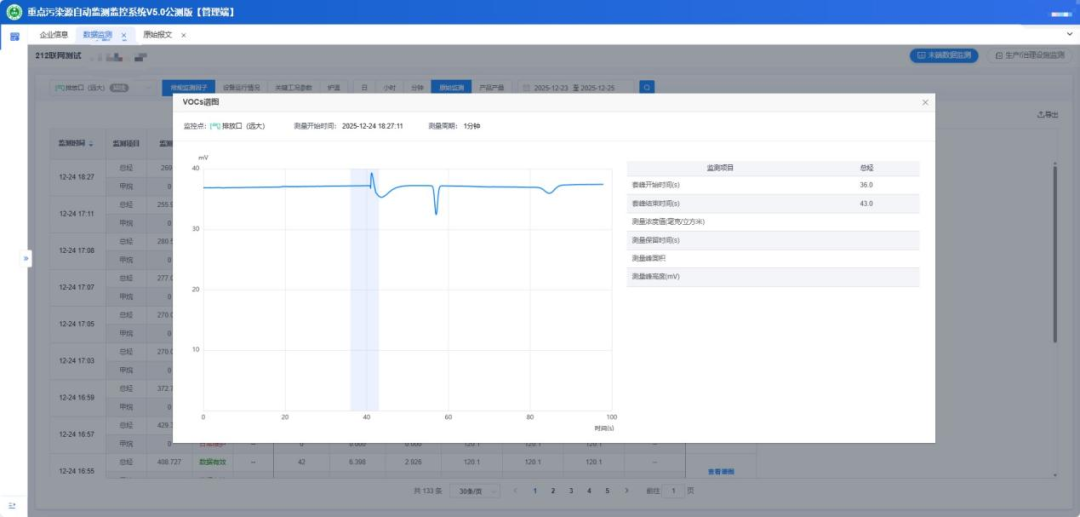
Task: Switch to the 企业信息 tab
Action: tap(54, 35)
